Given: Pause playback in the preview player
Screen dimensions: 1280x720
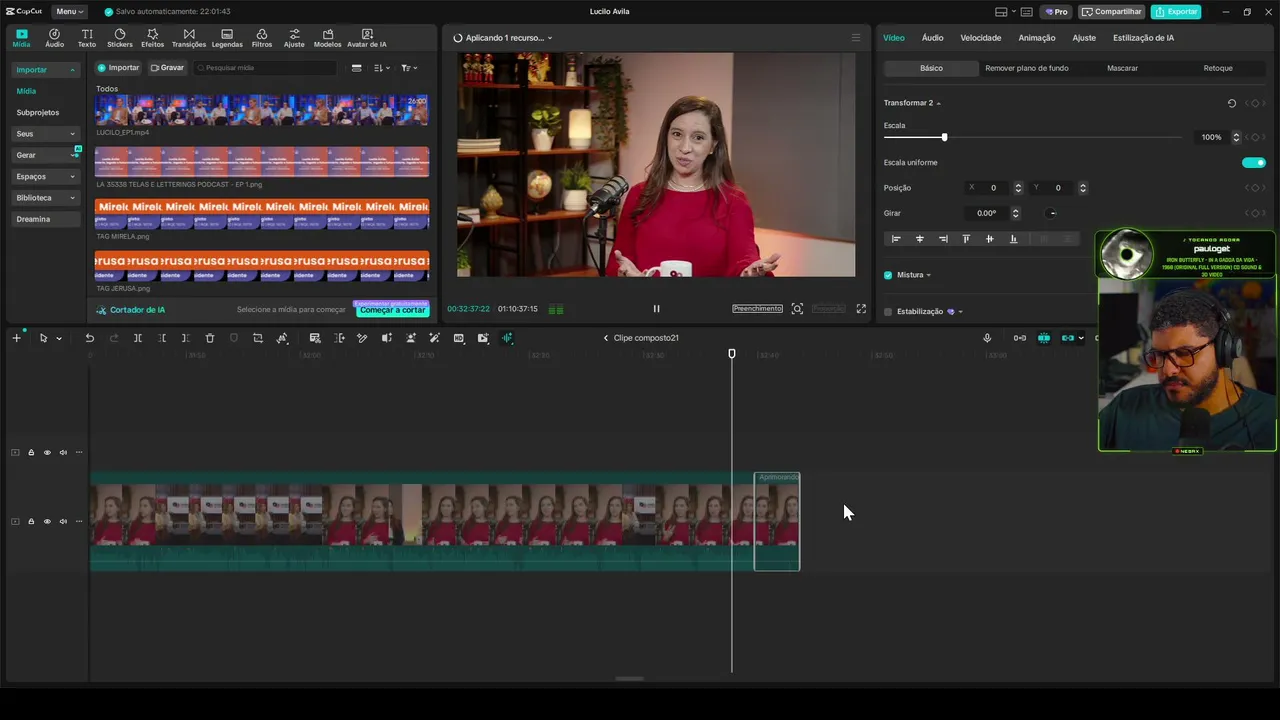Looking at the screenshot, I should (656, 309).
